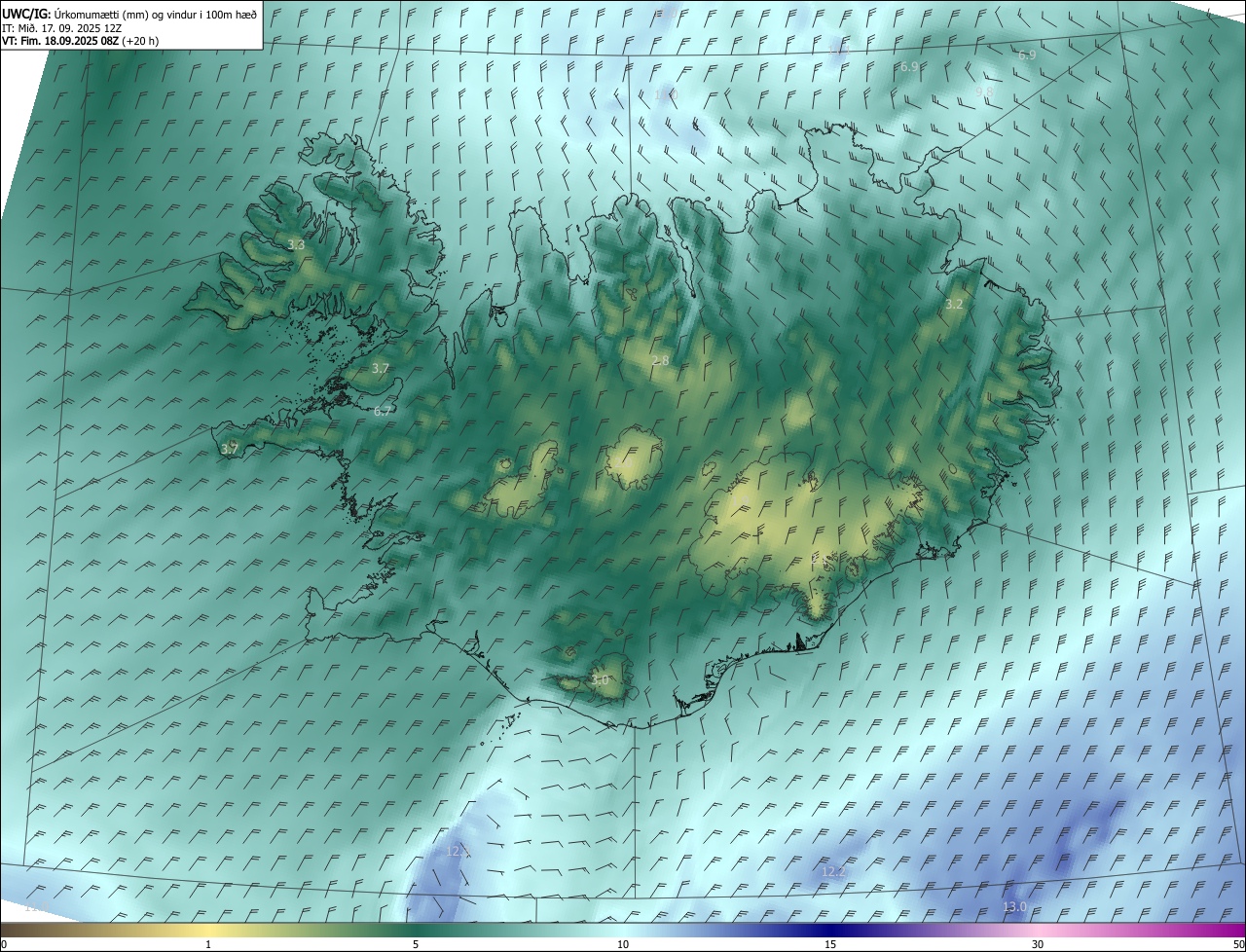This screenshot has height=952, width=1246.
Task: Click the 0 tick label on the color scale
Action: 4,944
